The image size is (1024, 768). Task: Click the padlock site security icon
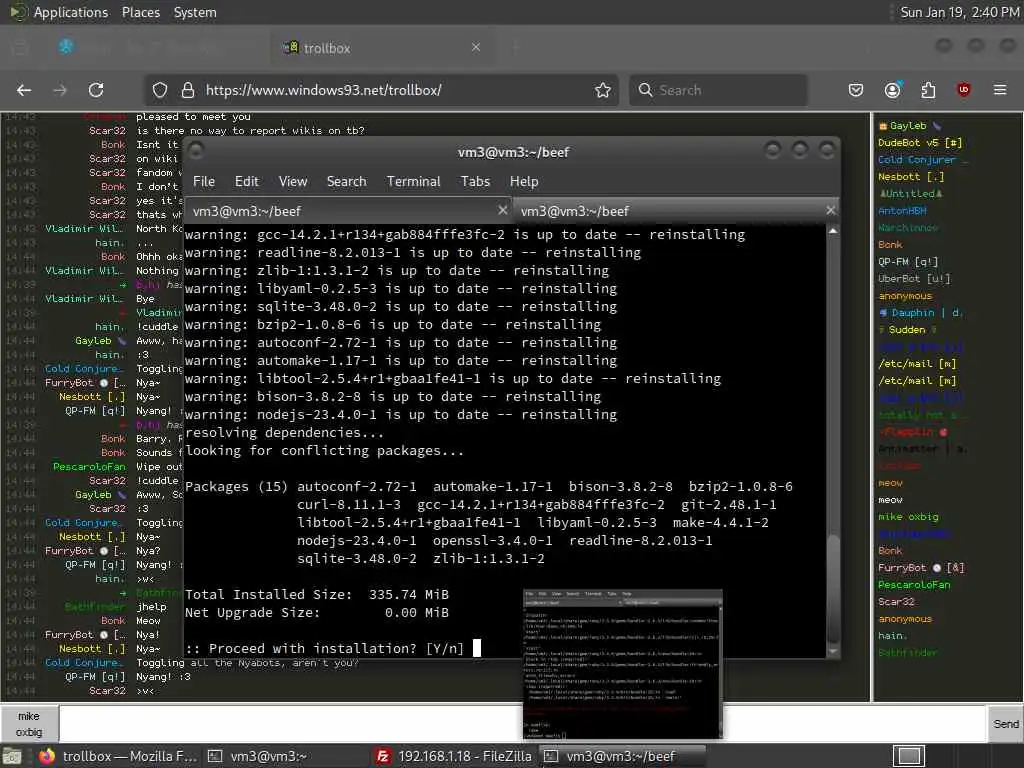(x=188, y=90)
